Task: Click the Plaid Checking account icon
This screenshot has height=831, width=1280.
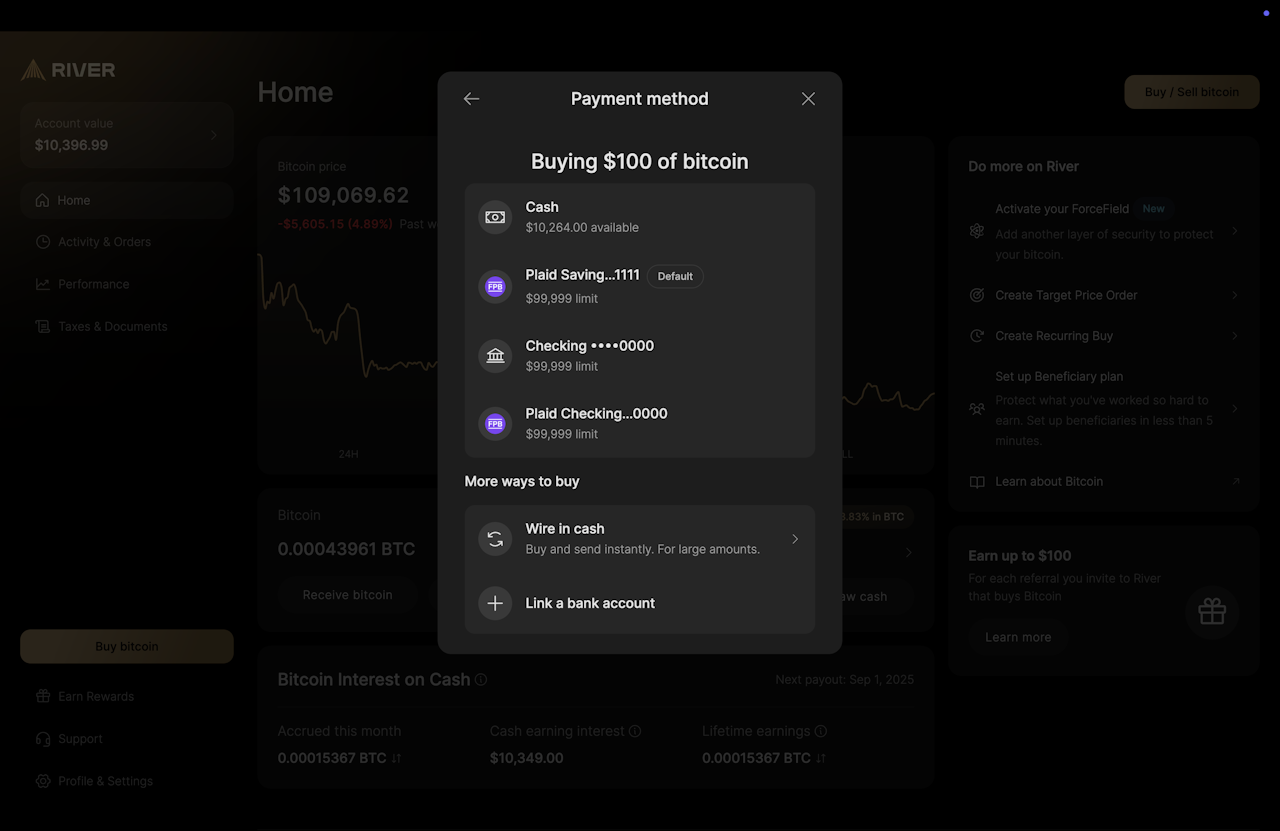Action: click(495, 424)
